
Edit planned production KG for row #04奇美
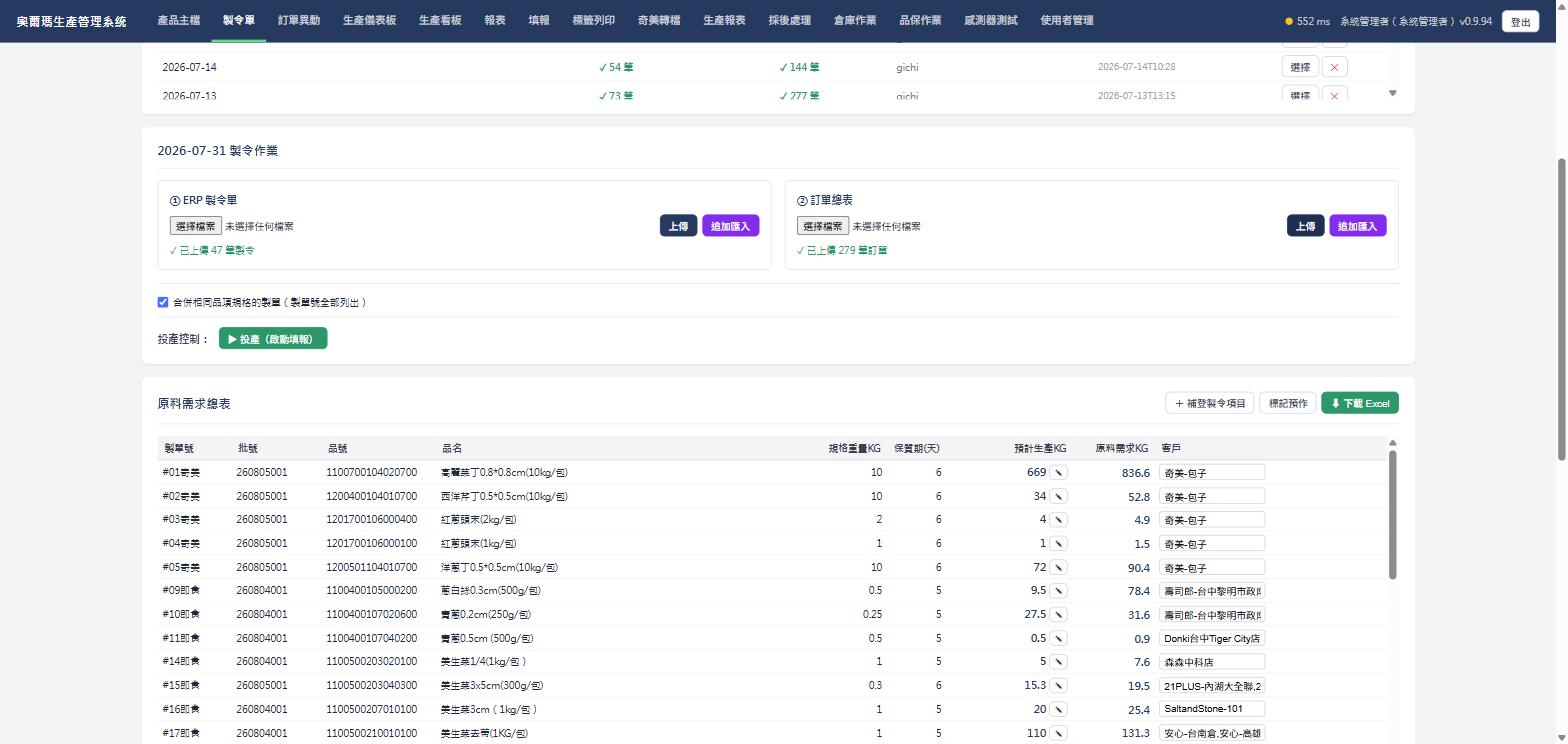pyautogui.click(x=1058, y=543)
